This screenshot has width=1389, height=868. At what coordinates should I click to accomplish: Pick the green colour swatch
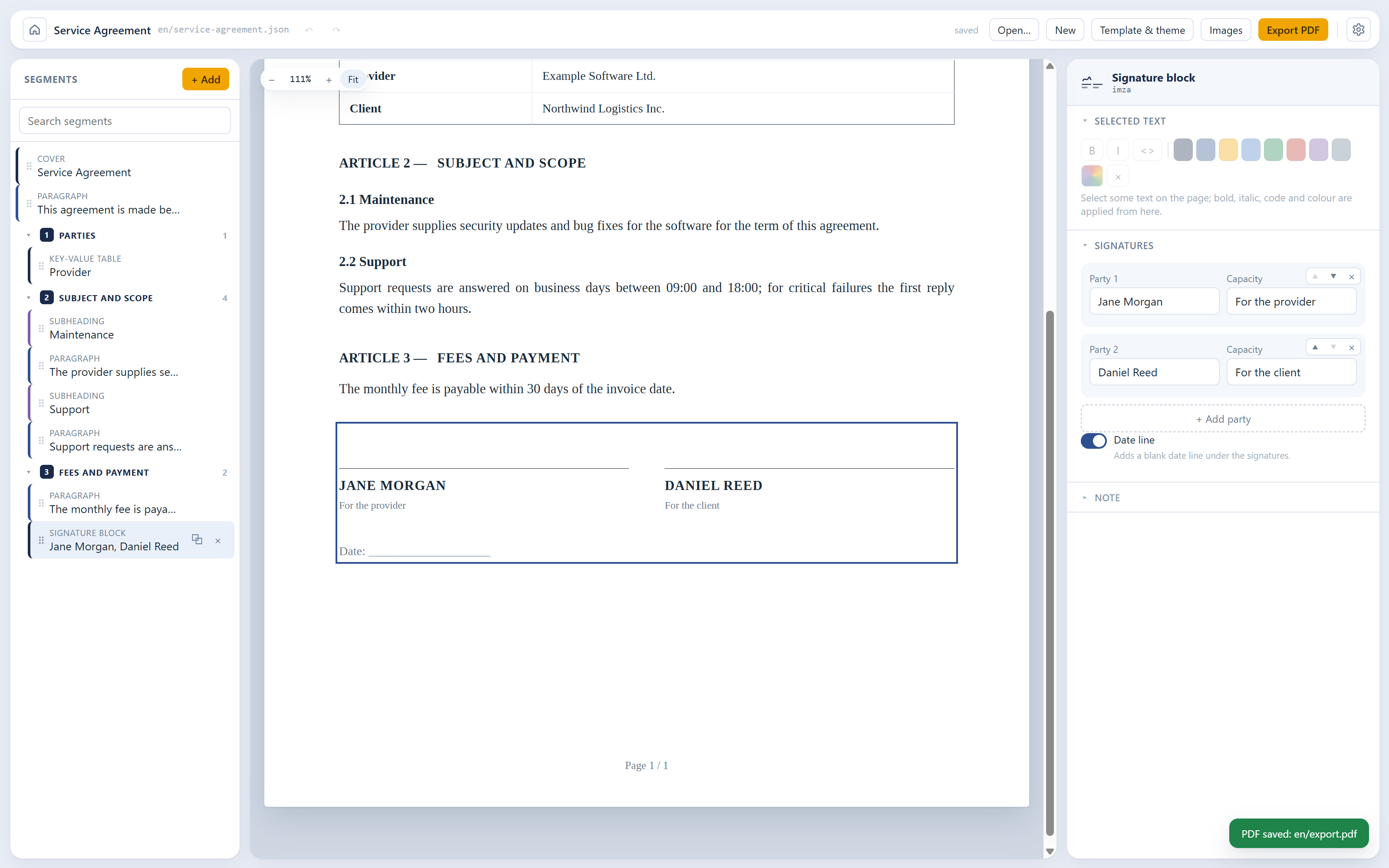(x=1273, y=151)
